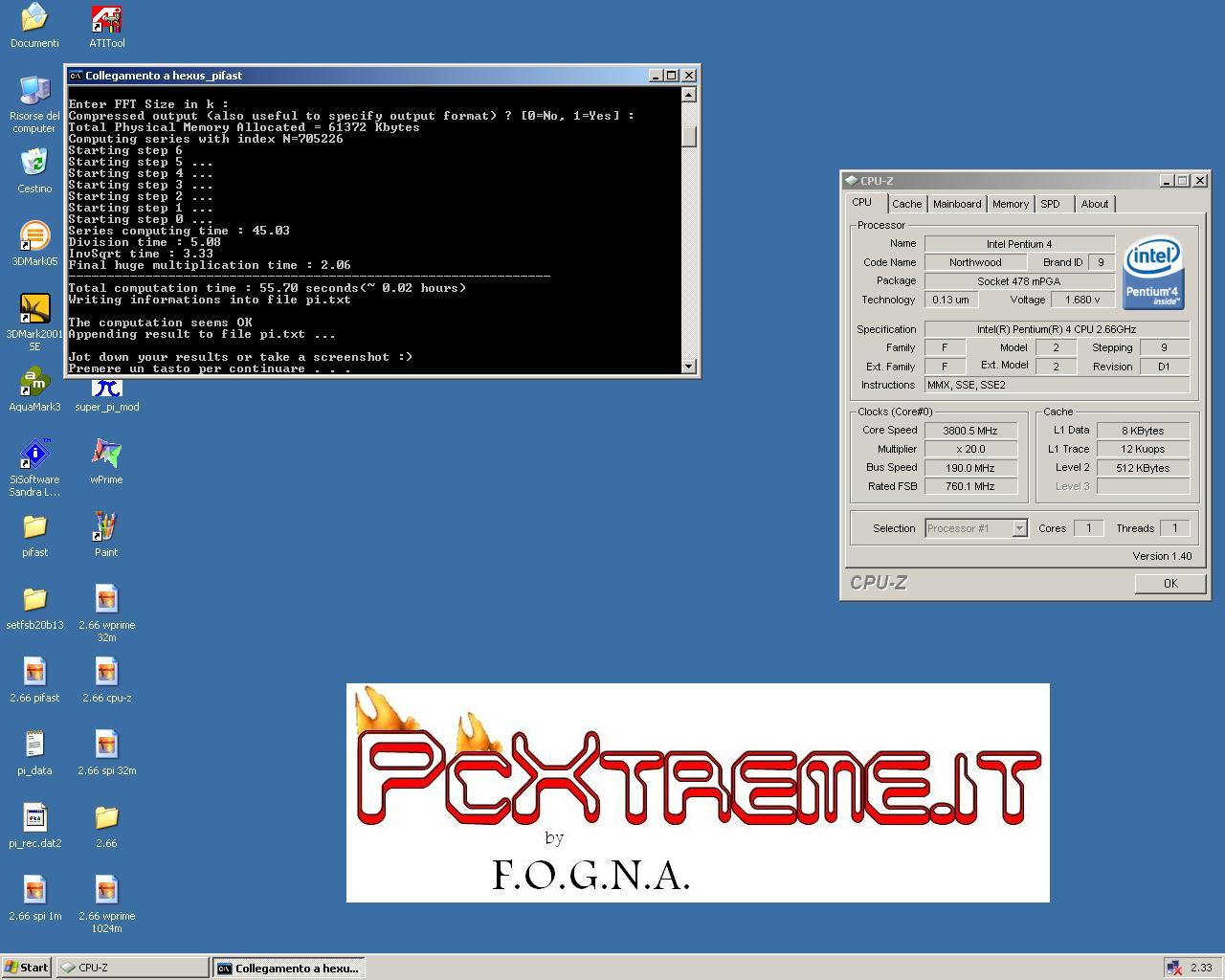Maximize the hexus_pifast console window
1225x980 pixels.
[671, 76]
